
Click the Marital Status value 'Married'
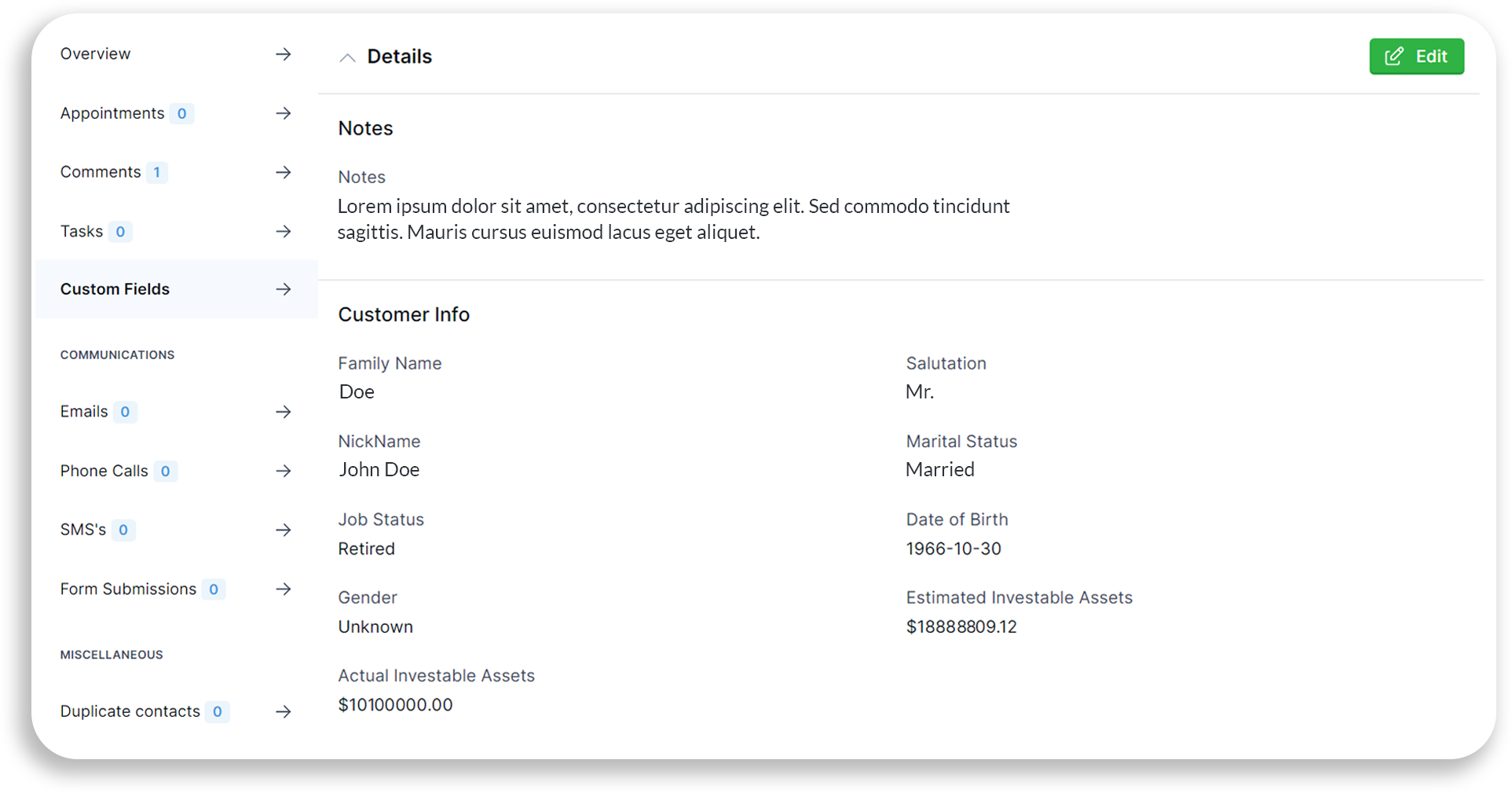click(940, 469)
